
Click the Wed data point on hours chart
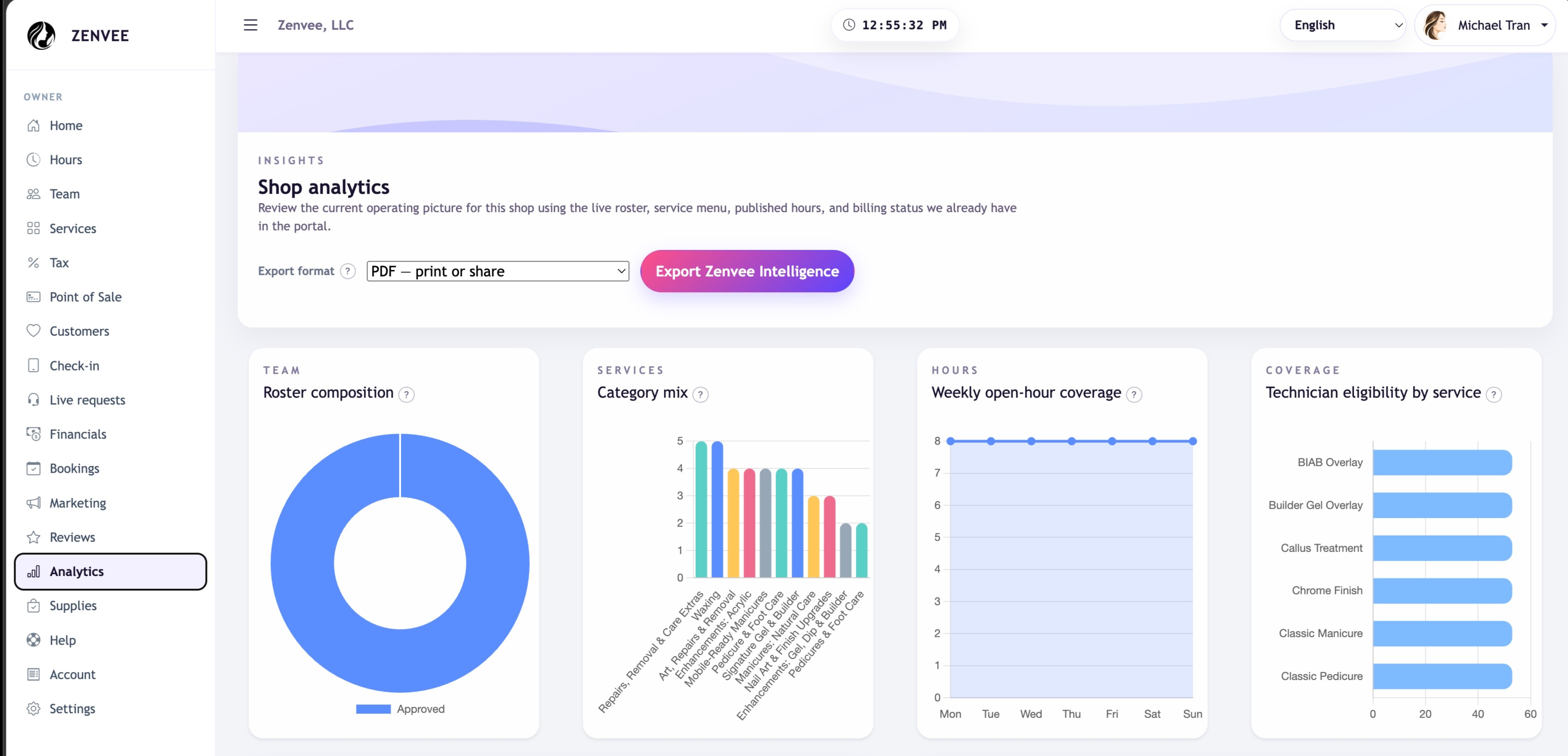[x=1031, y=441]
